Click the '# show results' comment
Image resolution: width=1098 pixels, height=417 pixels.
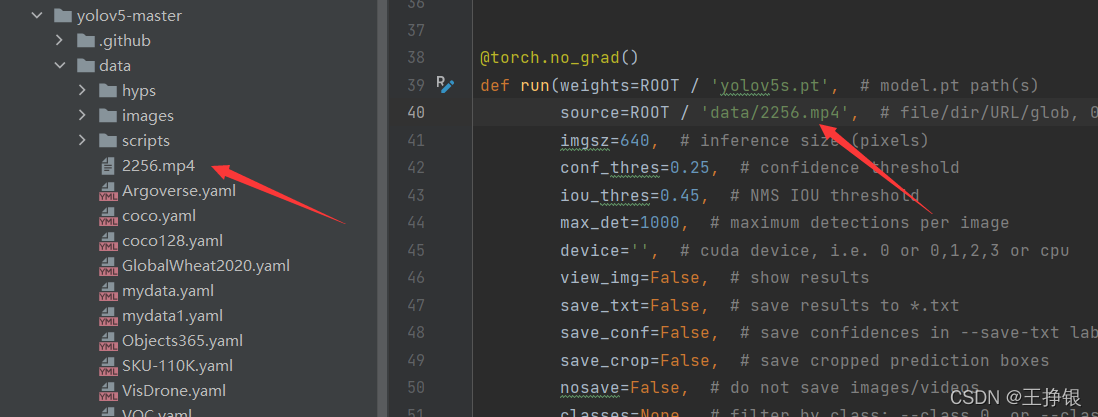click(x=800, y=278)
